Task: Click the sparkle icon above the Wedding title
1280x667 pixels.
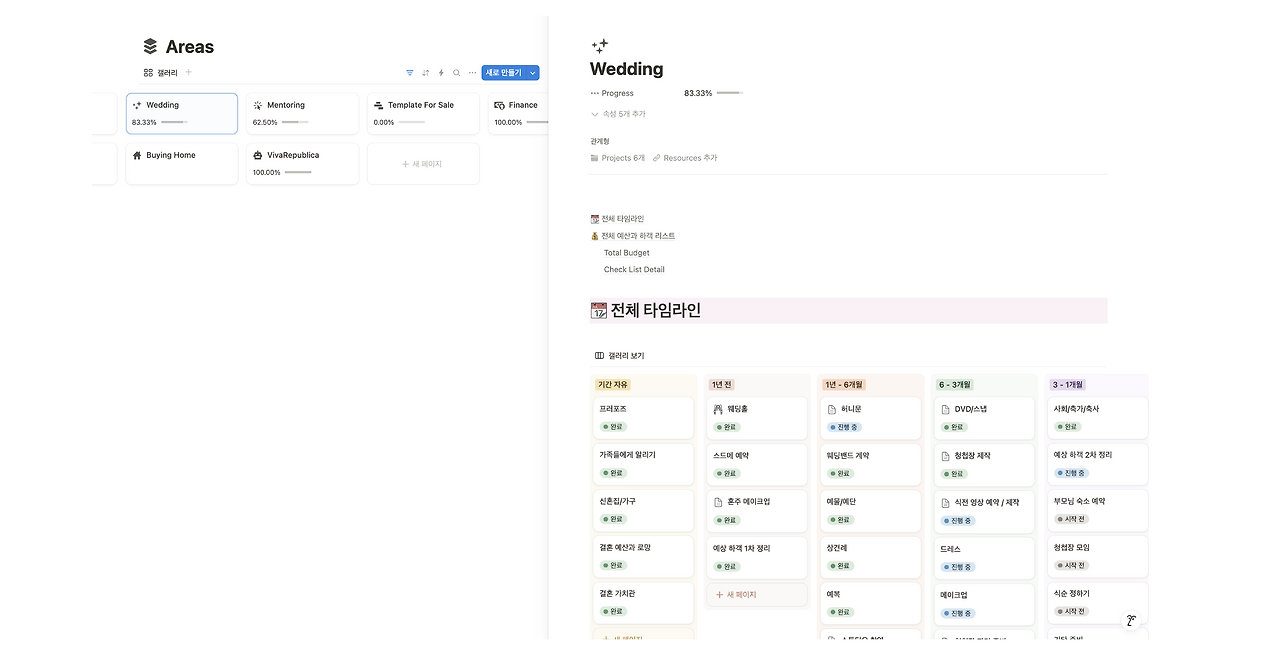Action: (x=599, y=45)
